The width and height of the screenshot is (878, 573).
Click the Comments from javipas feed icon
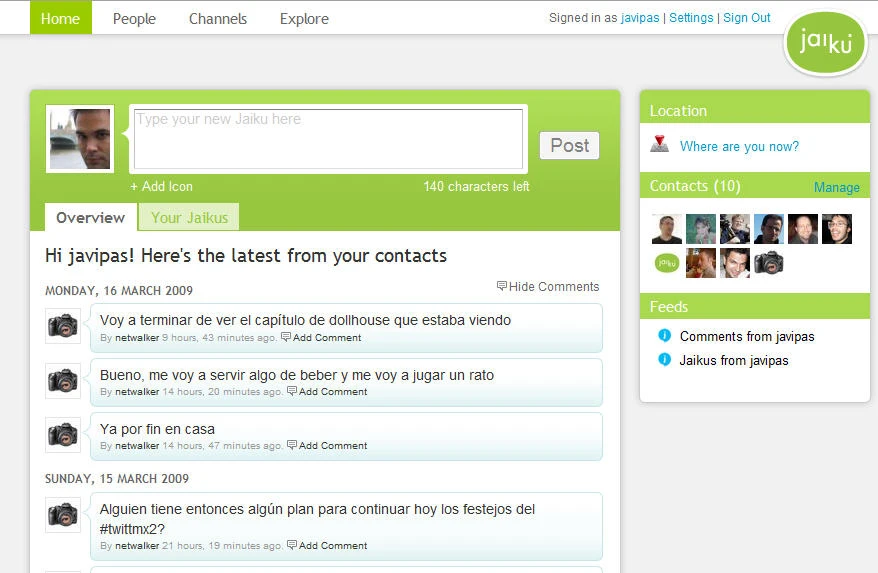(x=664, y=336)
